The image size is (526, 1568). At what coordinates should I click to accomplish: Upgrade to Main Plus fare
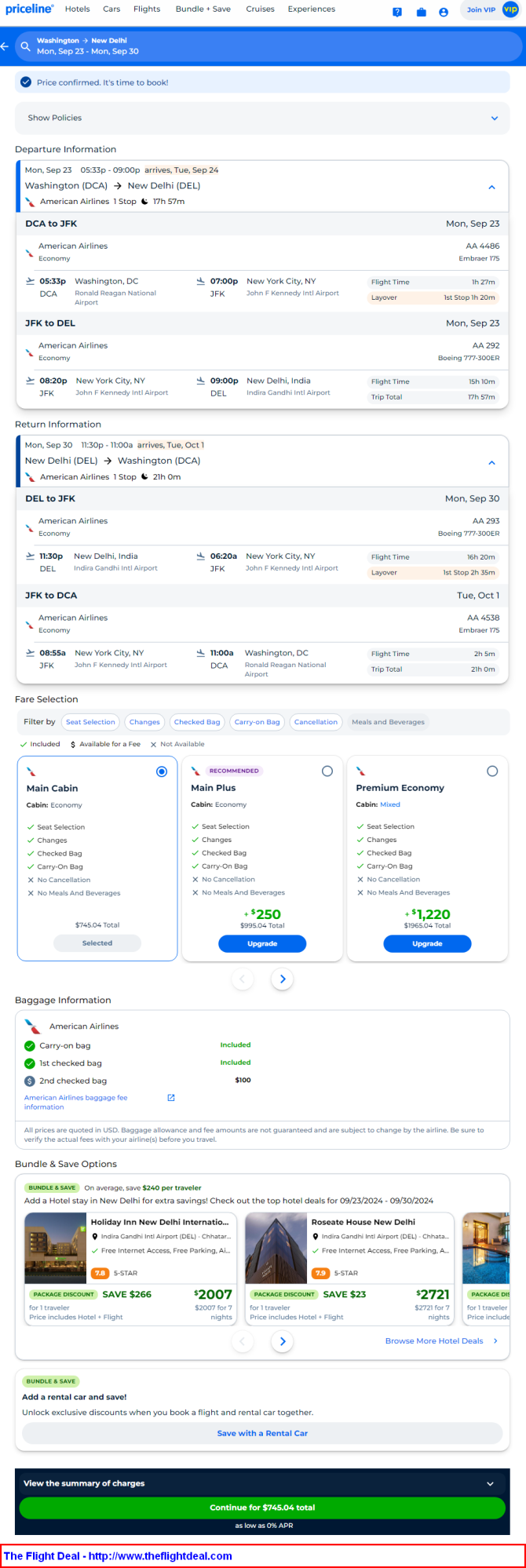[x=262, y=943]
